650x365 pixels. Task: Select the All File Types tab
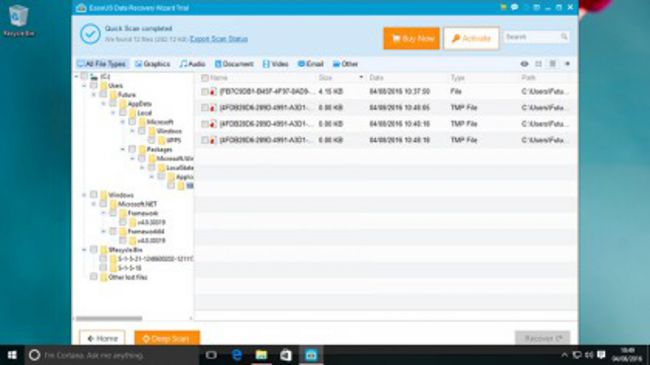[x=102, y=64]
